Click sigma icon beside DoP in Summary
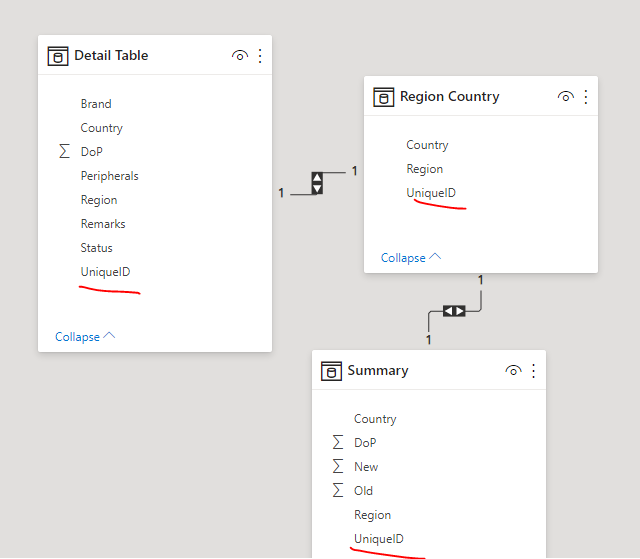This screenshot has height=559, width=640. pyautogui.click(x=338, y=442)
